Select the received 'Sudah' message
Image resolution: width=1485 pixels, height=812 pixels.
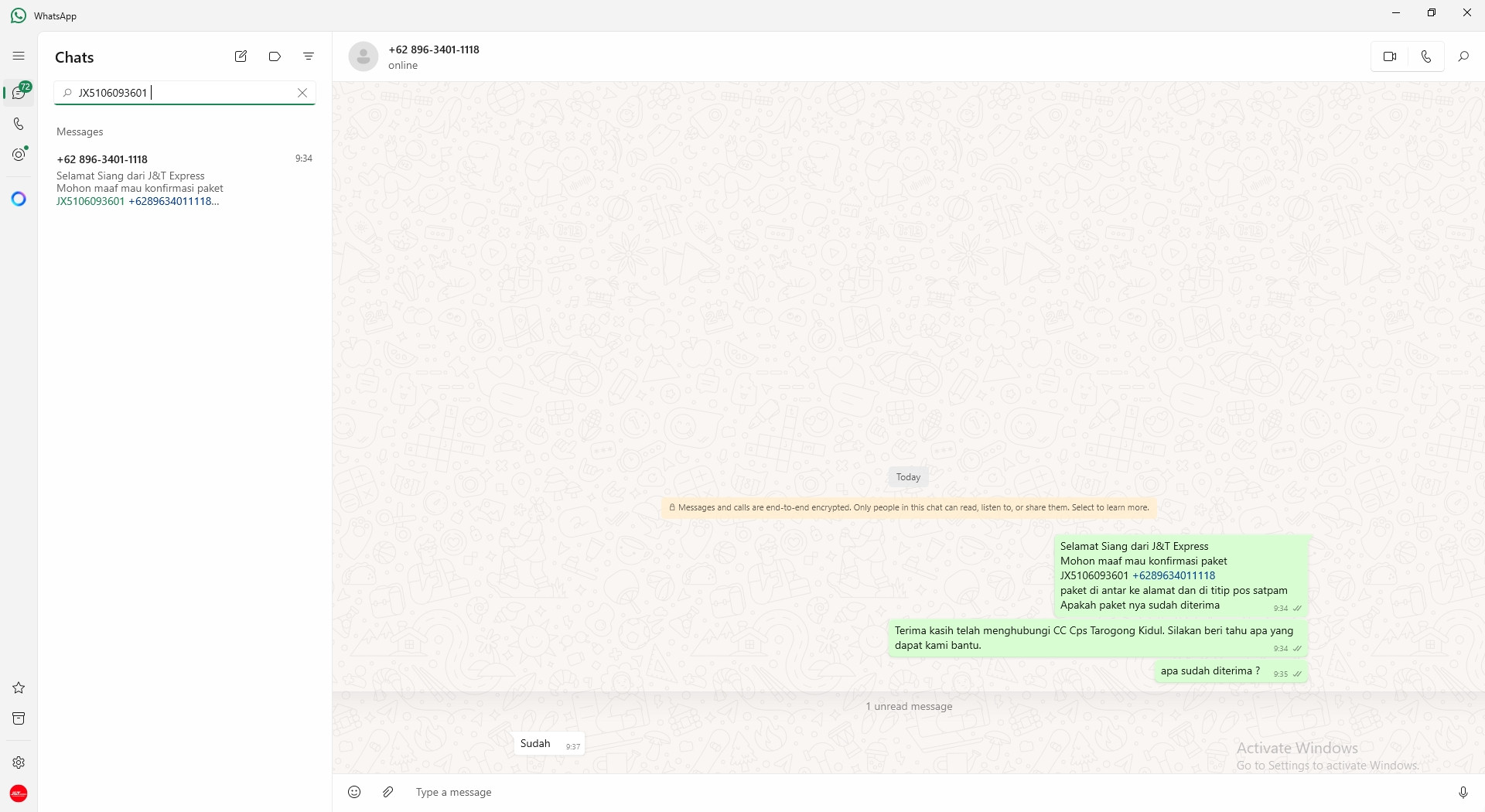[x=550, y=744]
